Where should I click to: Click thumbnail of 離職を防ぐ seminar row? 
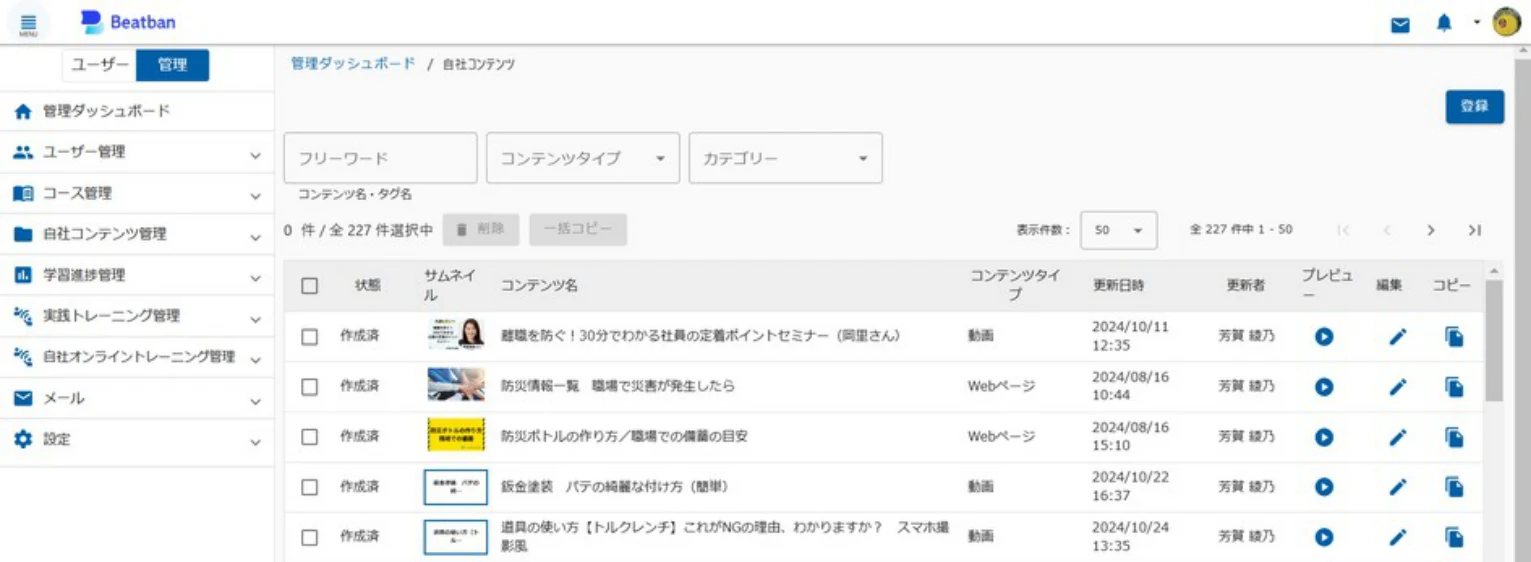pos(456,336)
